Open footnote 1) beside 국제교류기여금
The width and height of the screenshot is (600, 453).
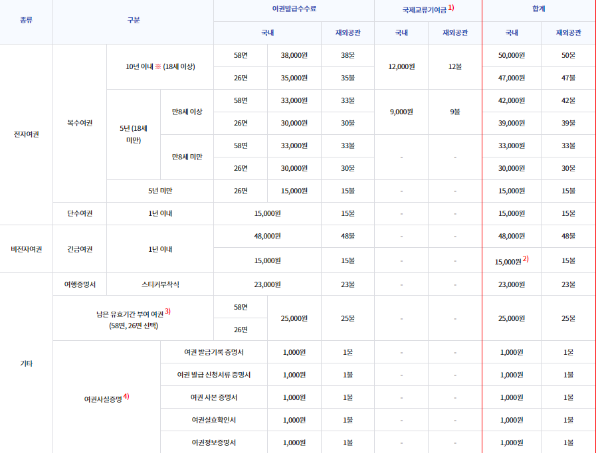point(451,8)
